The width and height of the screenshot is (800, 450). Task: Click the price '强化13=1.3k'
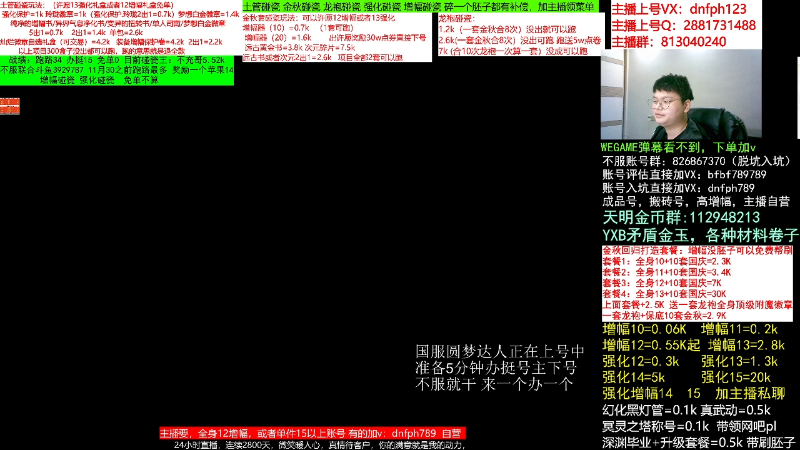pyautogui.click(x=739, y=362)
